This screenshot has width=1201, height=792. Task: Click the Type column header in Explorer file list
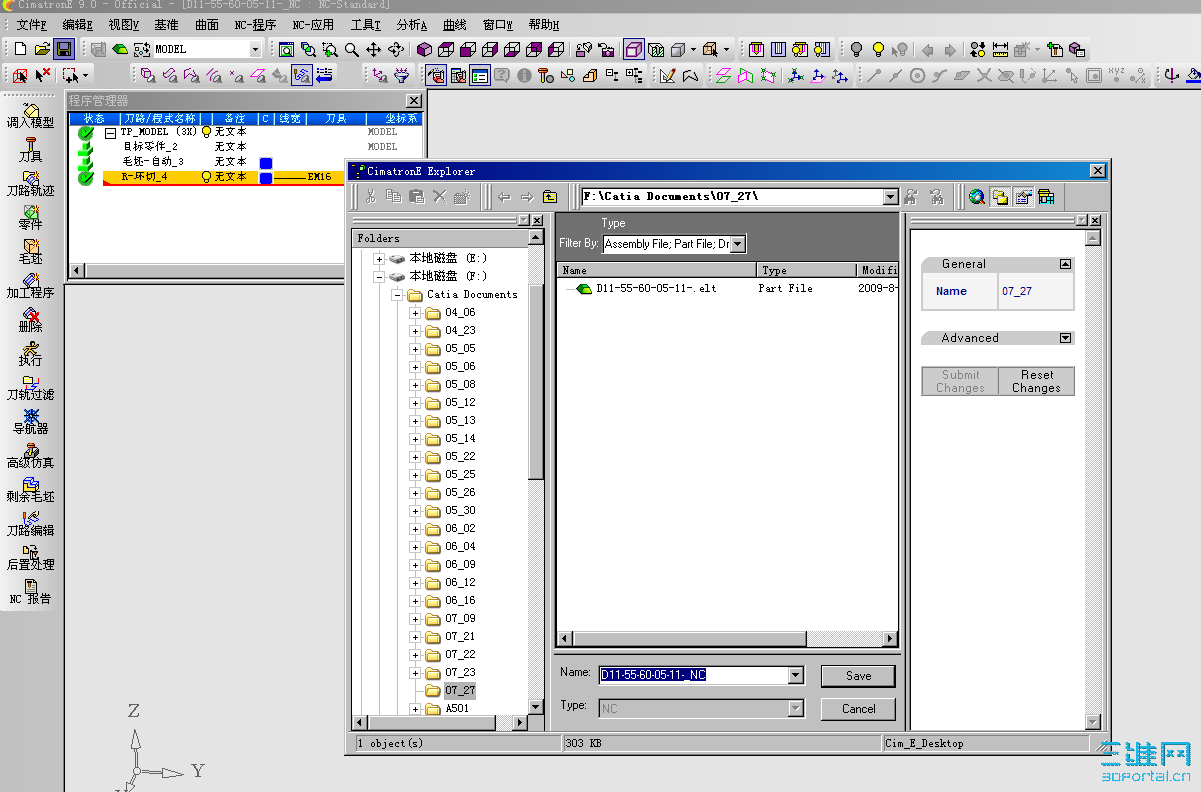806,270
